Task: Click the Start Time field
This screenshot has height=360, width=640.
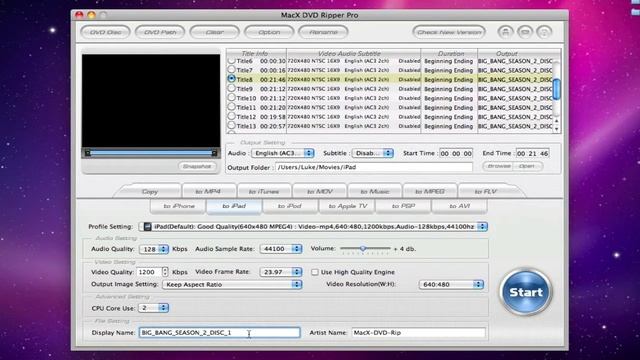Action: click(456, 153)
